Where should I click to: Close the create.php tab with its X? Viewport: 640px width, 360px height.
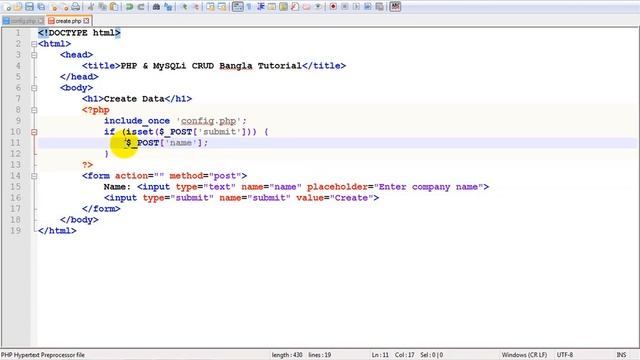point(86,21)
